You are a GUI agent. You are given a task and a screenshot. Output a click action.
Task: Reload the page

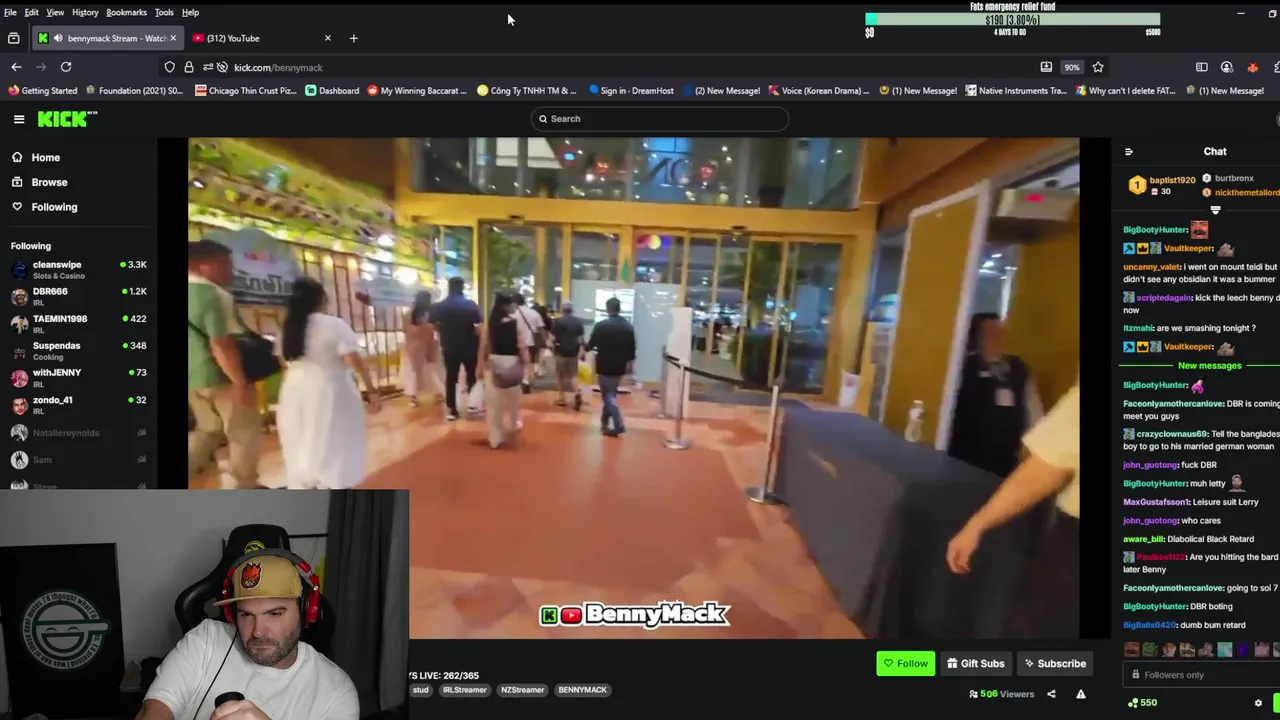pos(66,67)
